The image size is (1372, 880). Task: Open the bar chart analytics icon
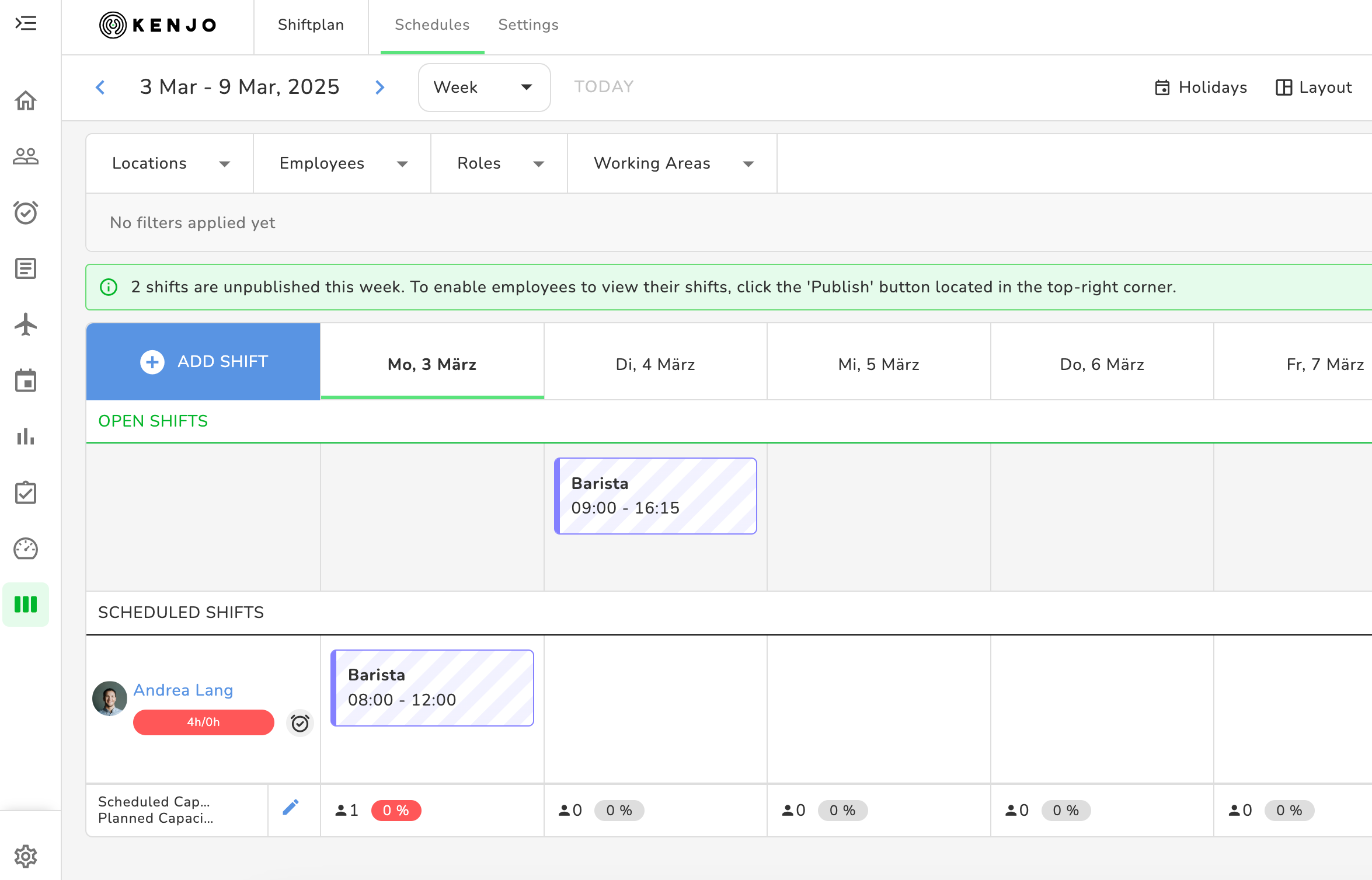pos(26,436)
